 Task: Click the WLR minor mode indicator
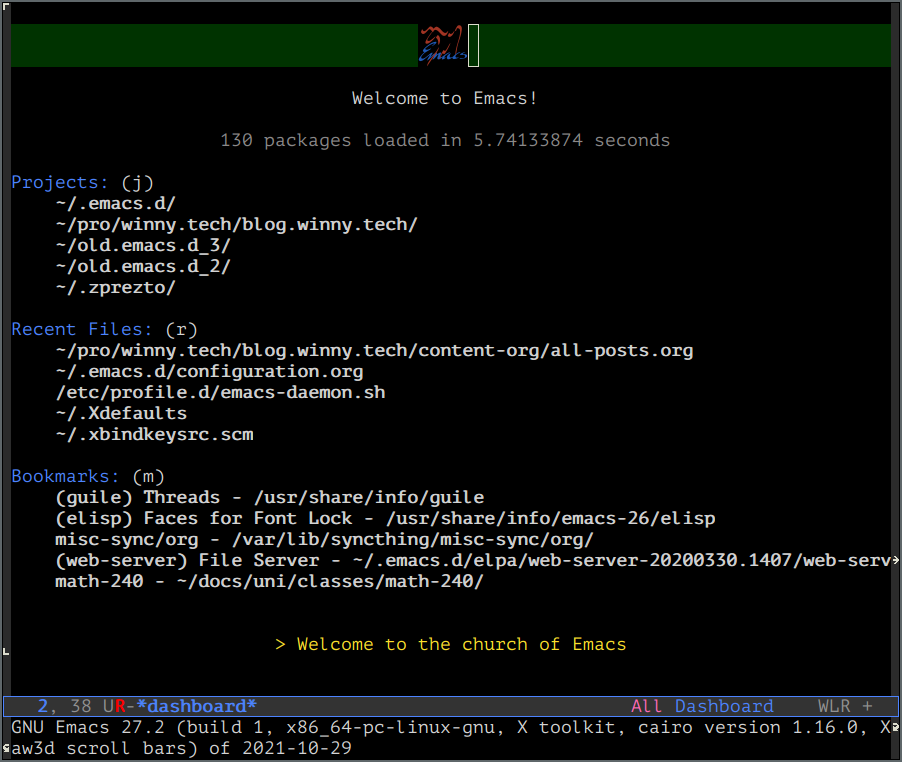834,706
